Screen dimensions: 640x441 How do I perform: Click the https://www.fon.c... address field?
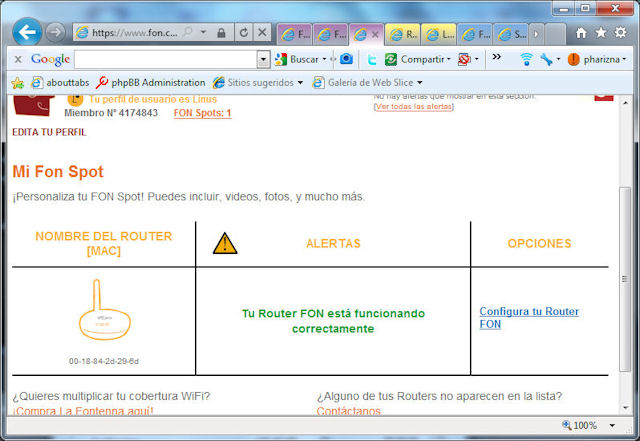coord(133,33)
